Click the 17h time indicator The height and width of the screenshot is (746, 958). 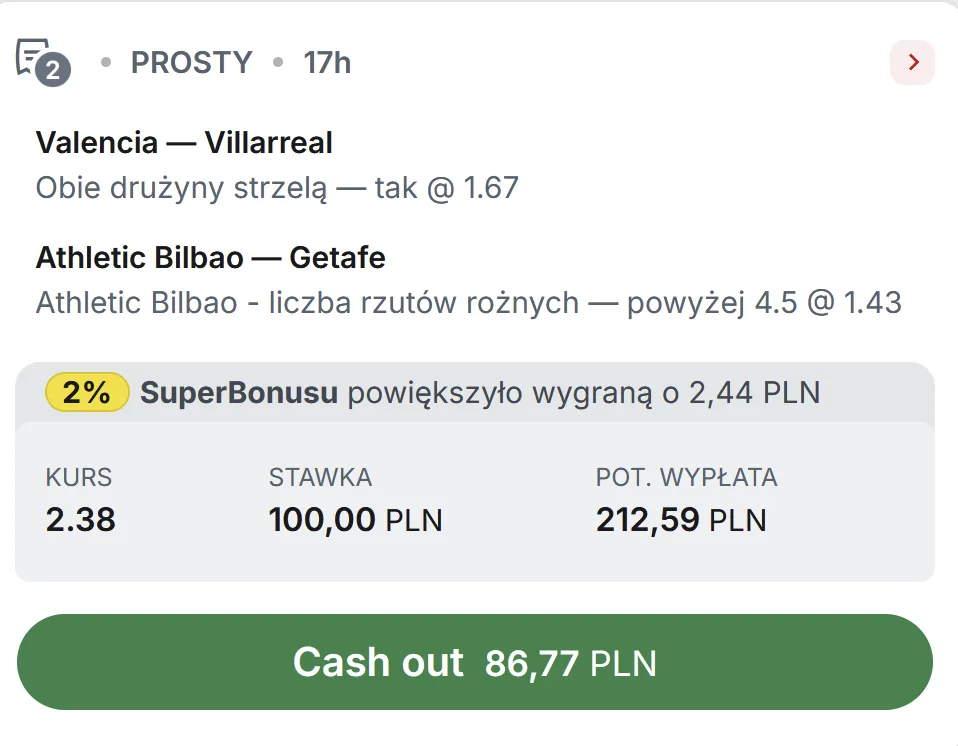click(x=327, y=63)
